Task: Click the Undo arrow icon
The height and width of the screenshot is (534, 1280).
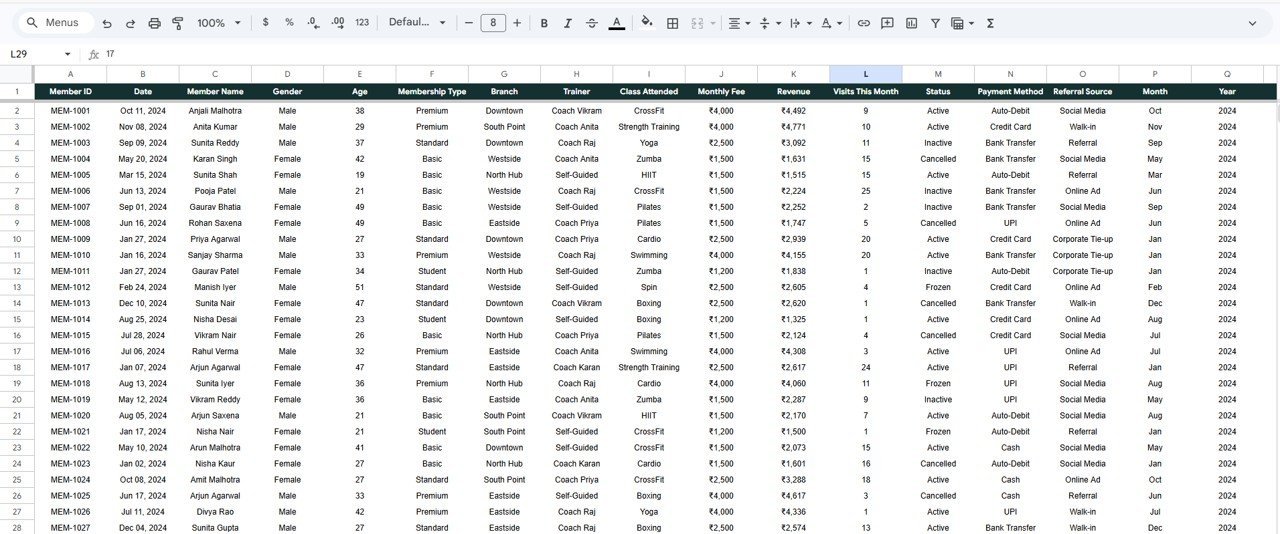Action: pos(107,23)
